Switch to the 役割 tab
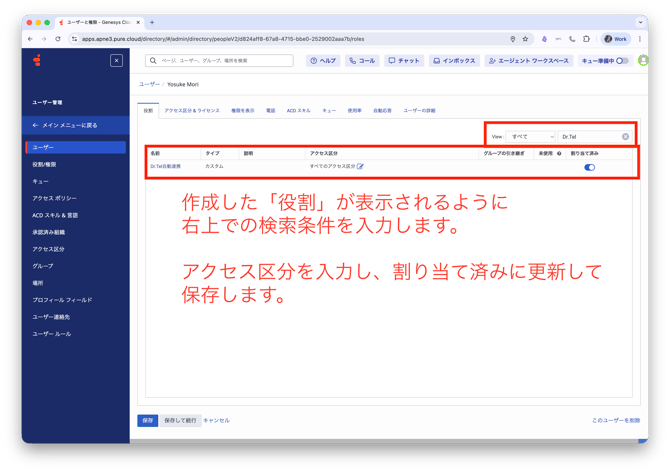 coord(148,110)
